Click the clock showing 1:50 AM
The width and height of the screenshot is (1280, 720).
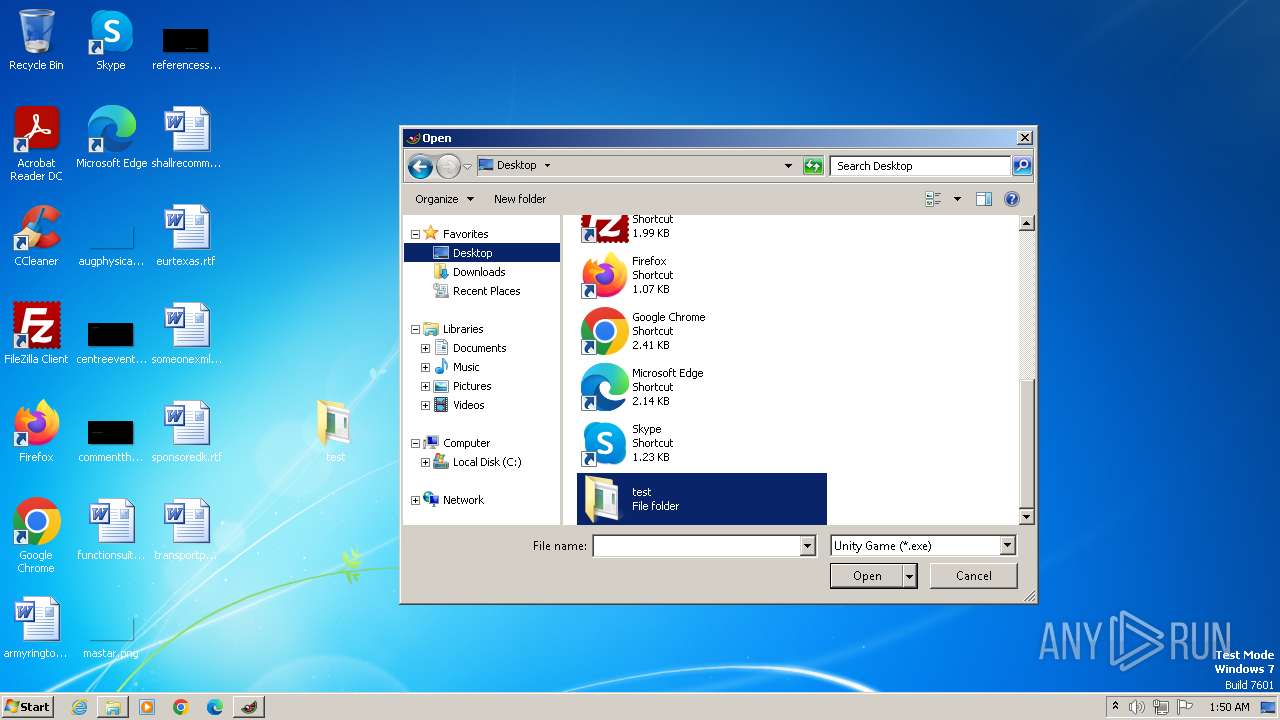(x=1229, y=707)
